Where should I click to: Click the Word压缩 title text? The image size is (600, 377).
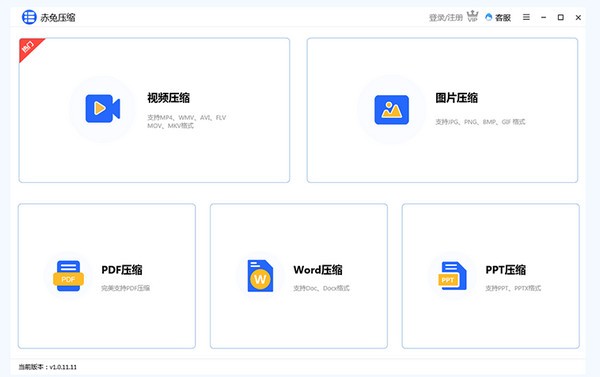coord(318,270)
